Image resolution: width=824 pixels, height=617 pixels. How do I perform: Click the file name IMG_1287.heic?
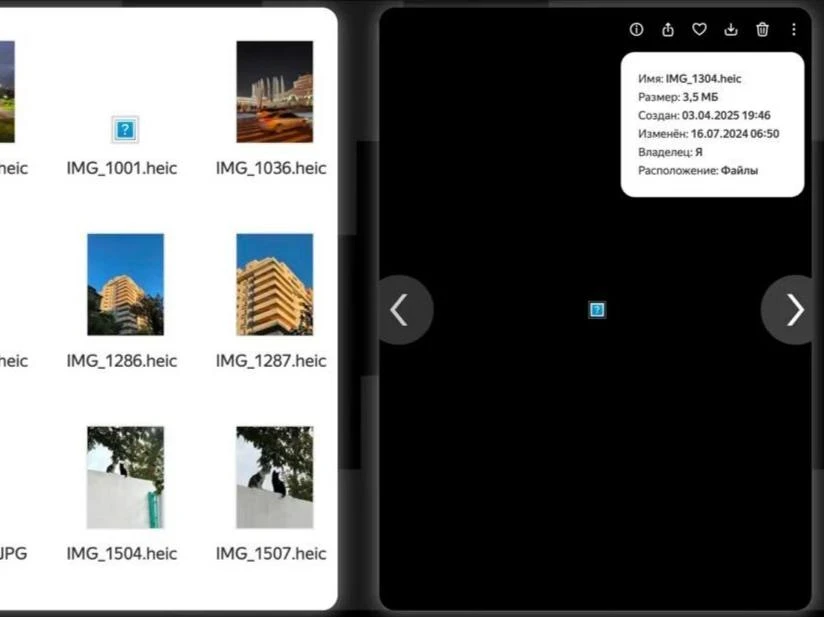pos(271,361)
